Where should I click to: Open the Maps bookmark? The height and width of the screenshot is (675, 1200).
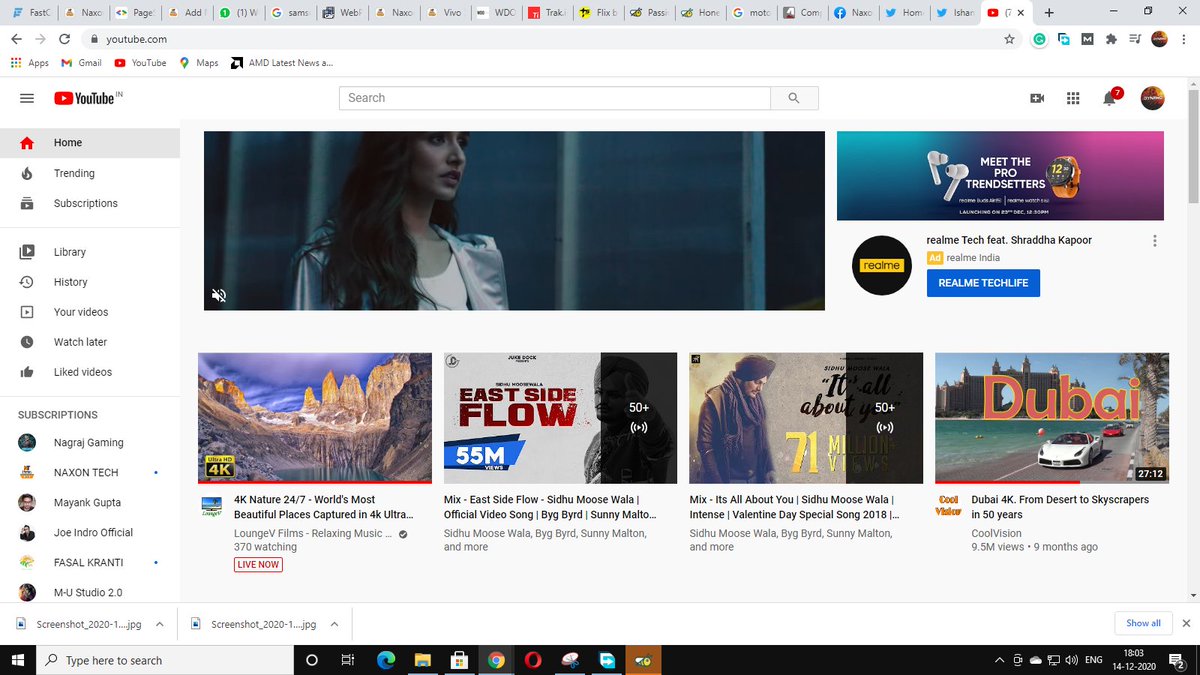[x=198, y=62]
